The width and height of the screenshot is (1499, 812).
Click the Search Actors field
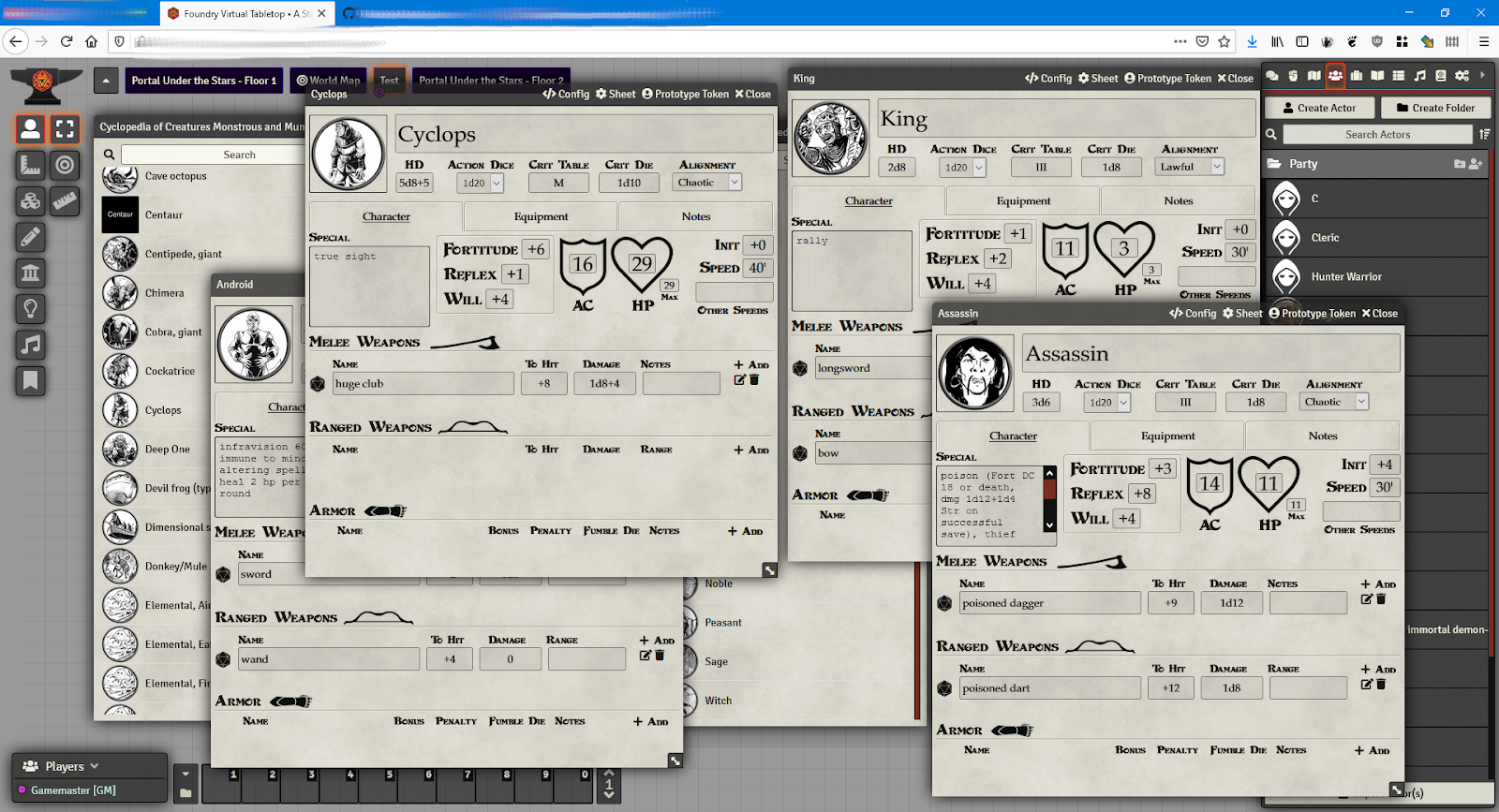(x=1377, y=135)
